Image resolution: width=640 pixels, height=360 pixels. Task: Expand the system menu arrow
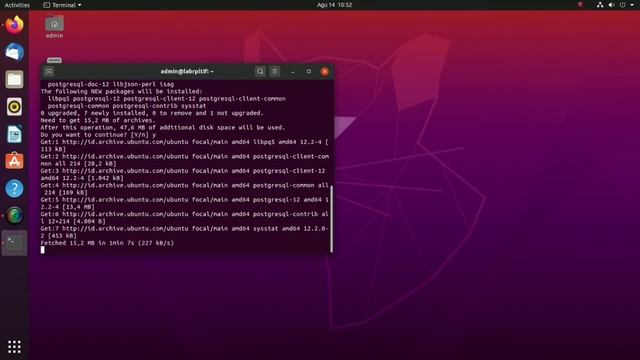click(x=632, y=5)
